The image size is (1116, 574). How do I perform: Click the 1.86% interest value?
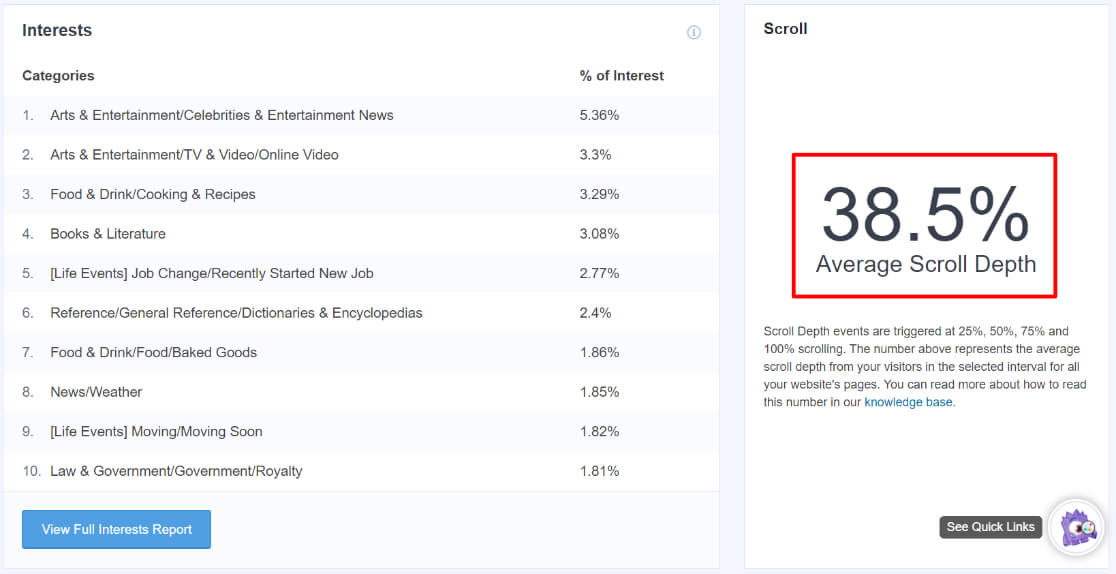(599, 353)
